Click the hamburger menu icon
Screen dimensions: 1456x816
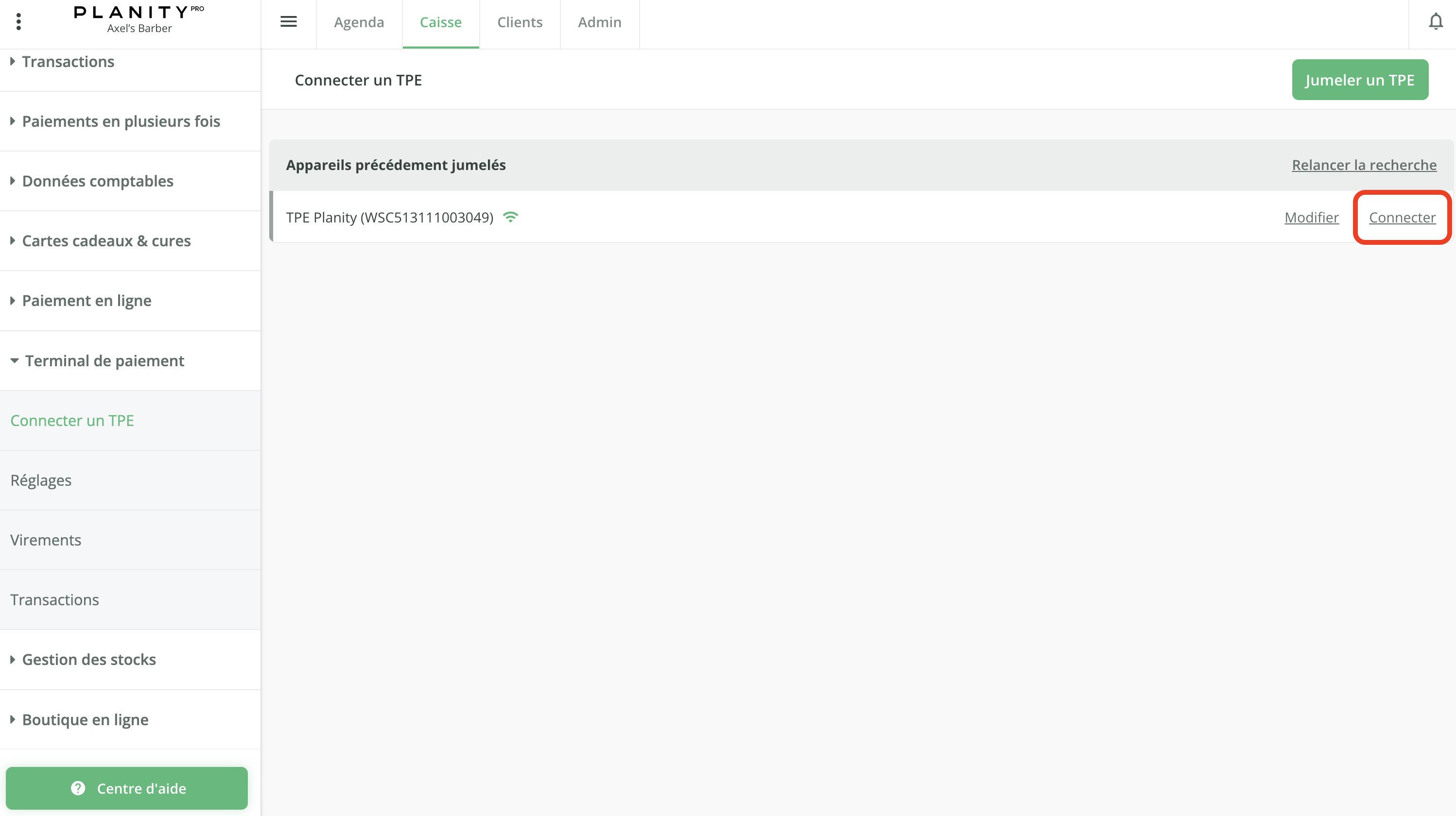288,21
